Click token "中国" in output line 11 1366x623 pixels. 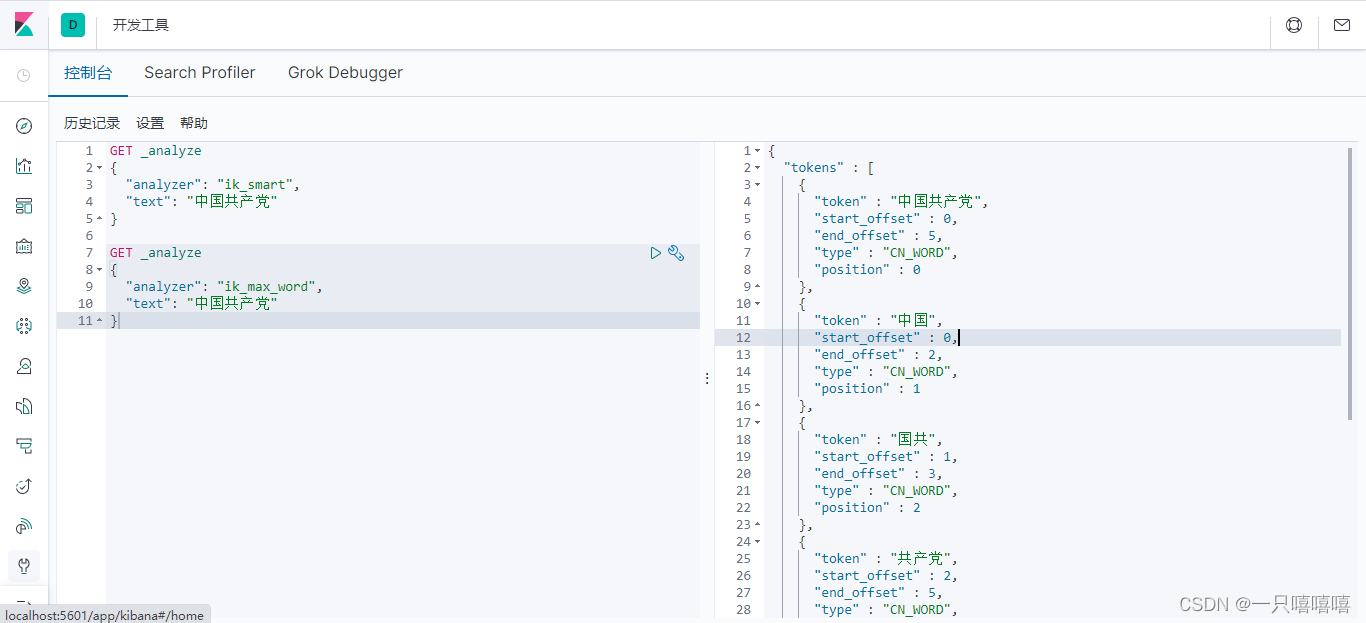[x=913, y=321]
